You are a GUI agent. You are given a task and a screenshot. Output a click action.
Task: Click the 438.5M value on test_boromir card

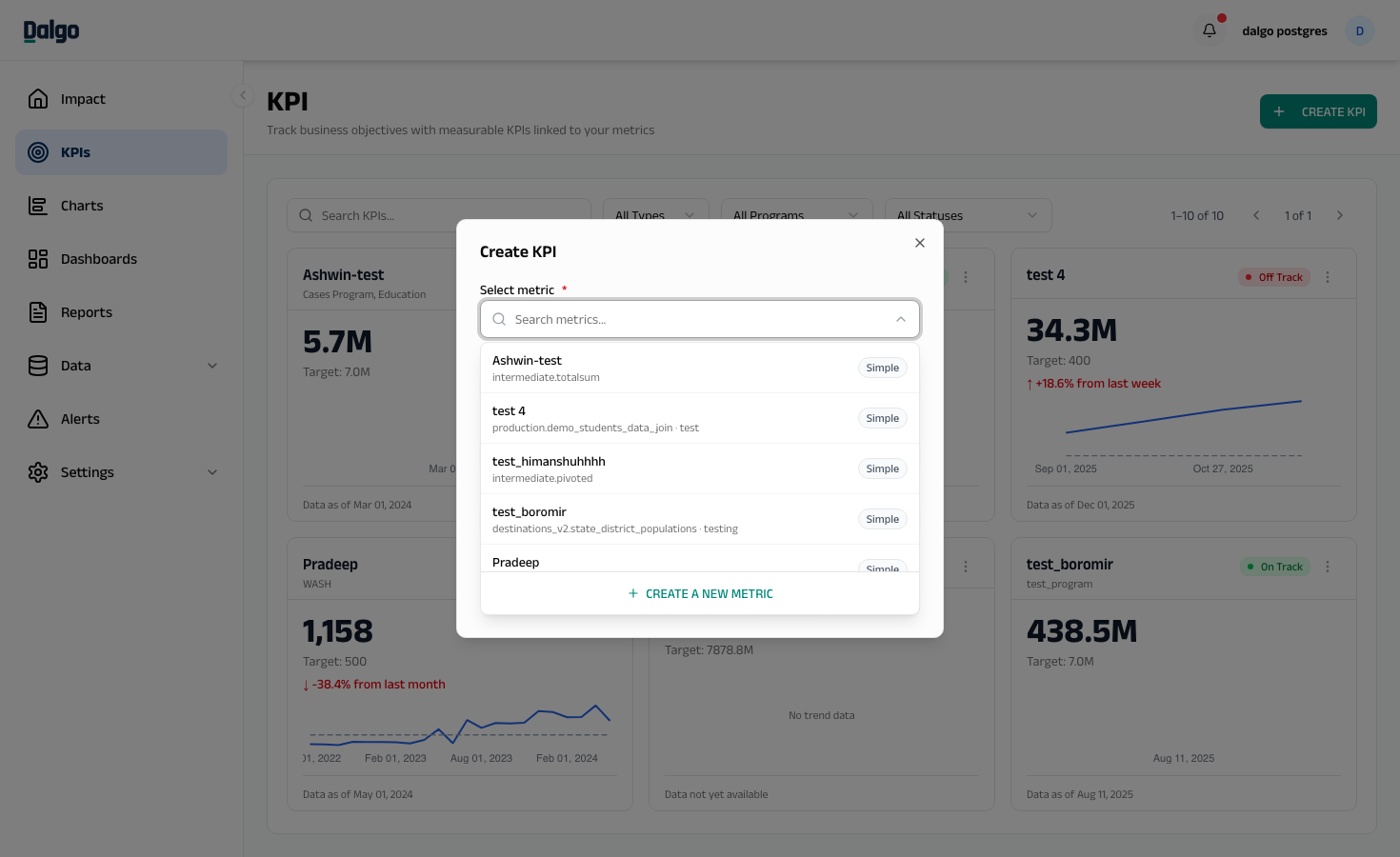pyautogui.click(x=1082, y=631)
